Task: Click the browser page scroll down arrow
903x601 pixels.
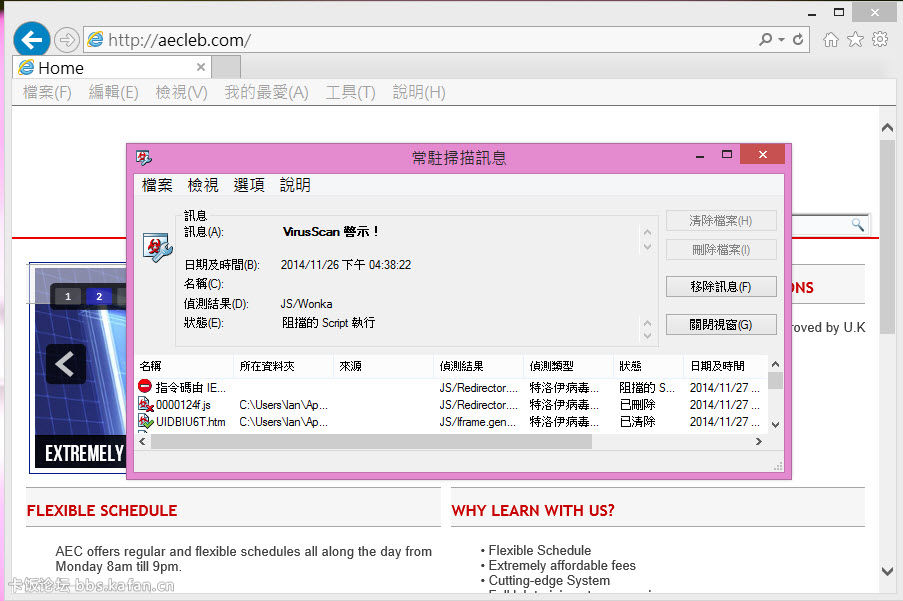Action: point(887,571)
